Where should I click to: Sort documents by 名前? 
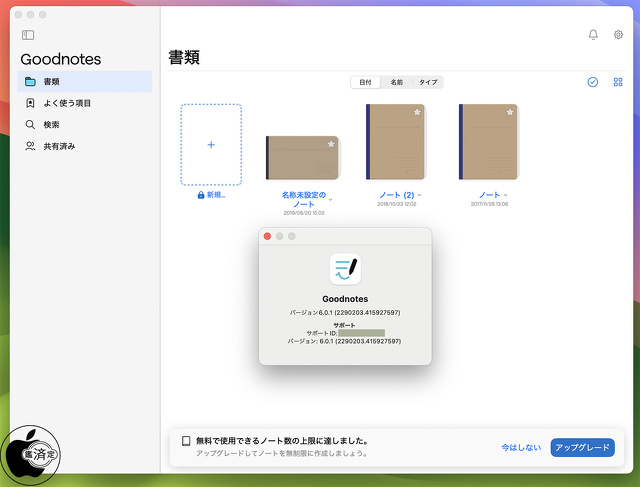[x=396, y=82]
